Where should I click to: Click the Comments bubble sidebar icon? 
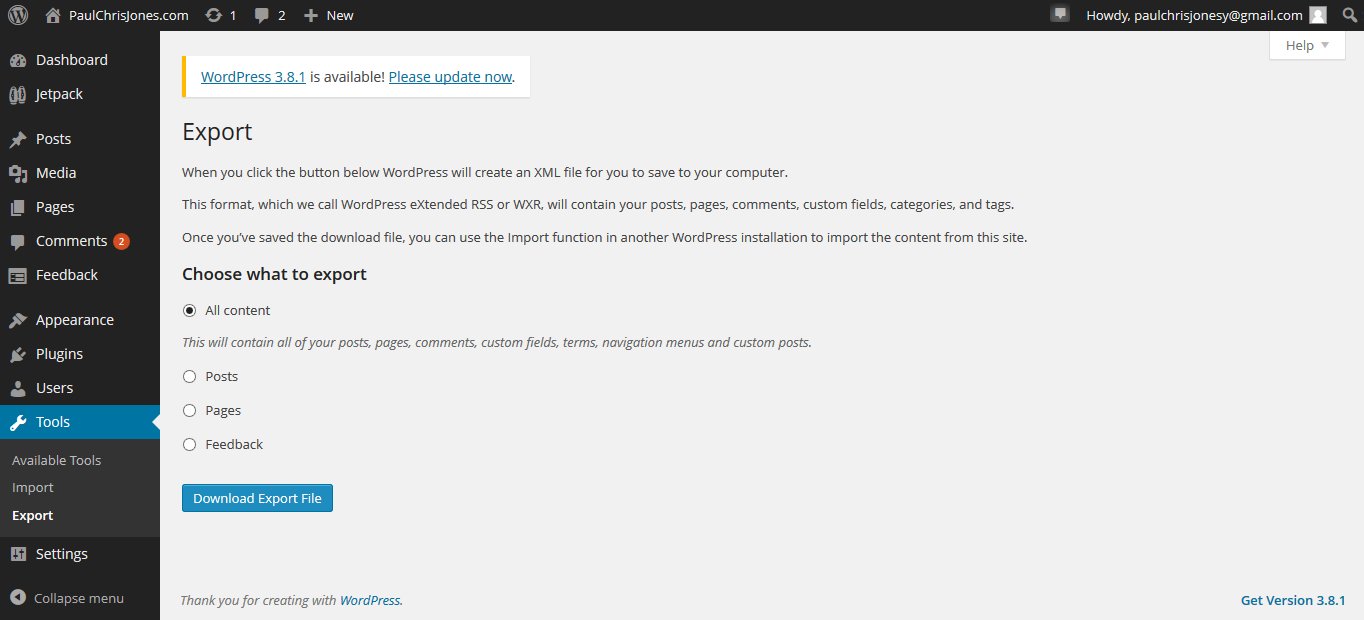coord(18,241)
